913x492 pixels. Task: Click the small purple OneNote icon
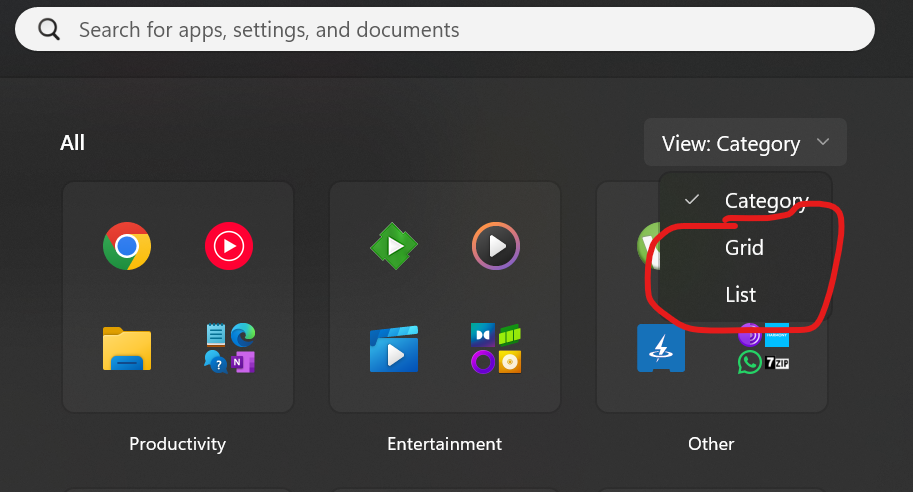(243, 362)
